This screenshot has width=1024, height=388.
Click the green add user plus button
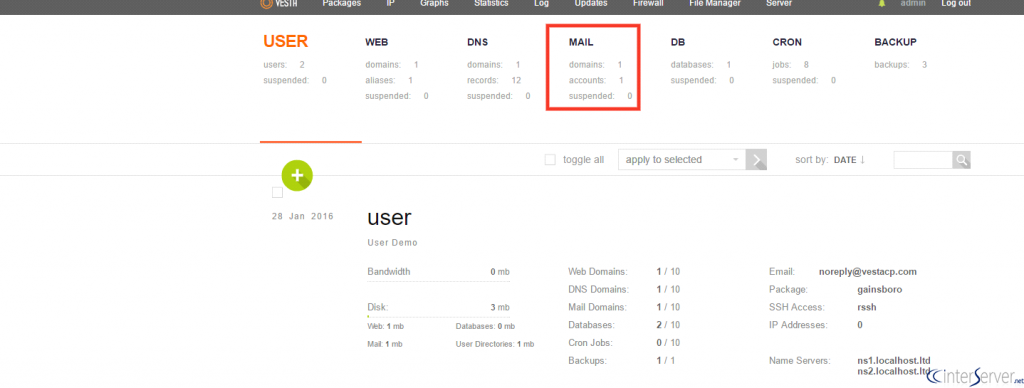click(297, 175)
